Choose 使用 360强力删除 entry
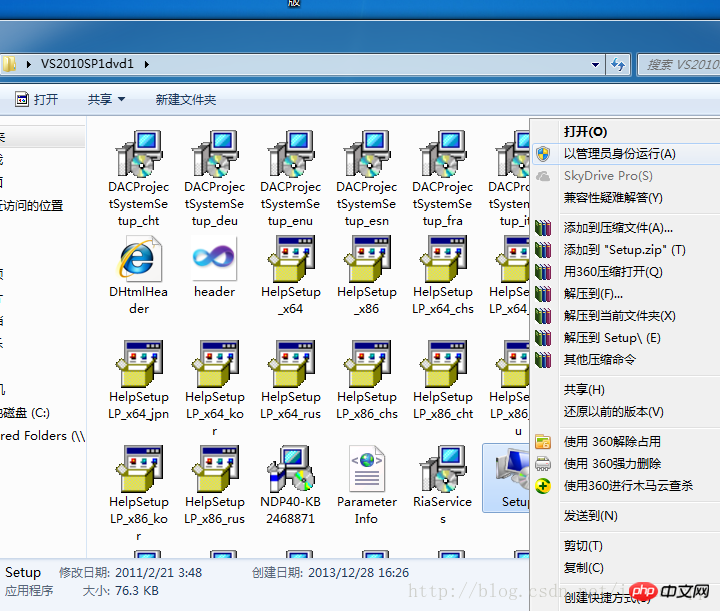The image size is (720, 611). coord(612,464)
